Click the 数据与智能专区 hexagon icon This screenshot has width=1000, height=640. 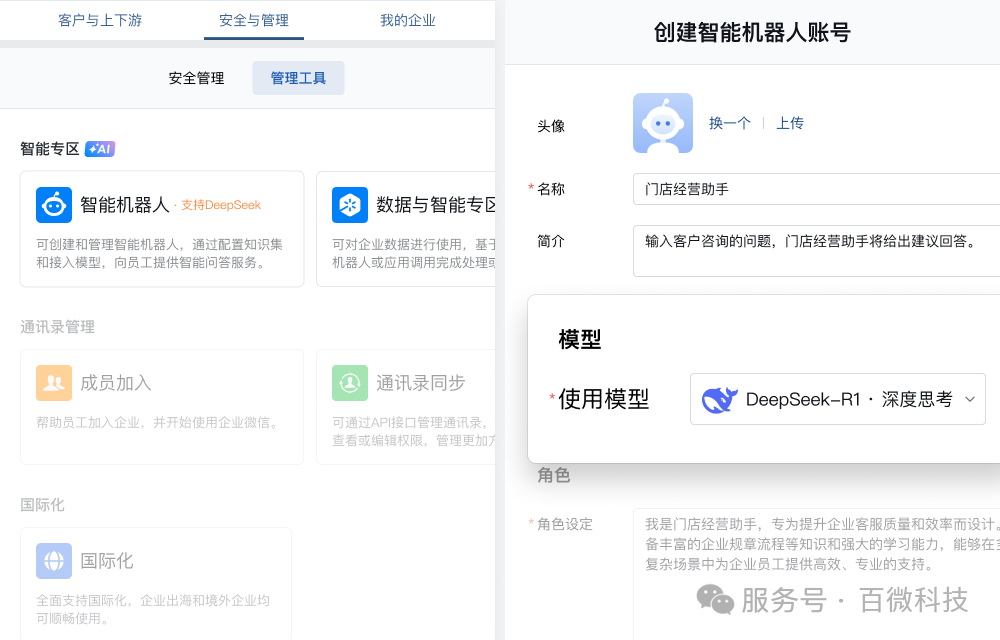[350, 204]
